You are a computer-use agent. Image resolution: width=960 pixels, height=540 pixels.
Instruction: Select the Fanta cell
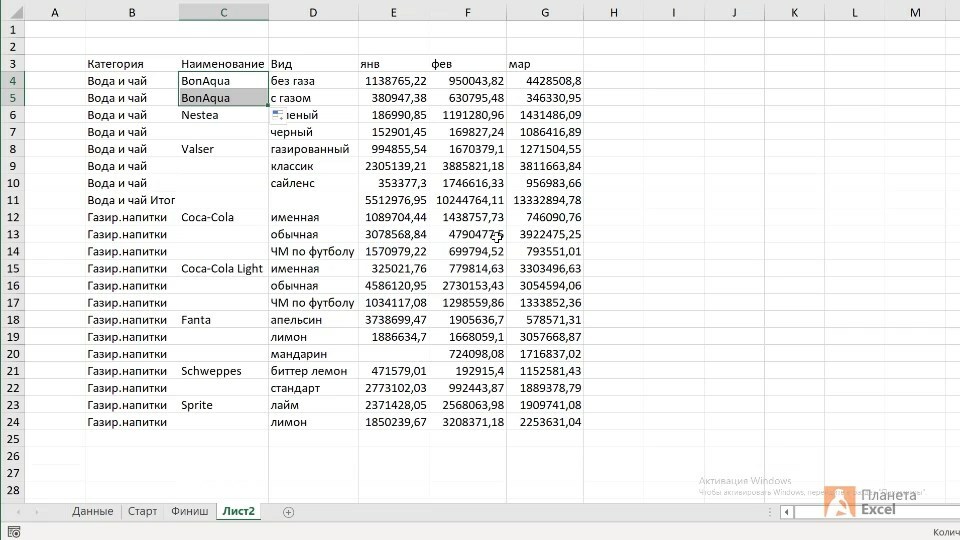(223, 320)
